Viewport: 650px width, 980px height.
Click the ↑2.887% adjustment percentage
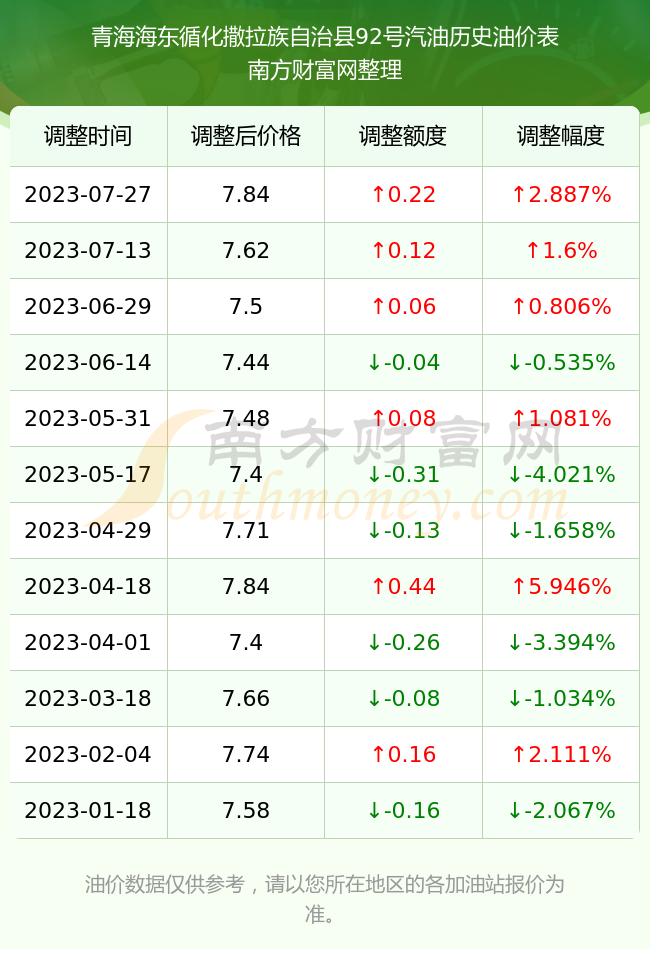pos(561,194)
